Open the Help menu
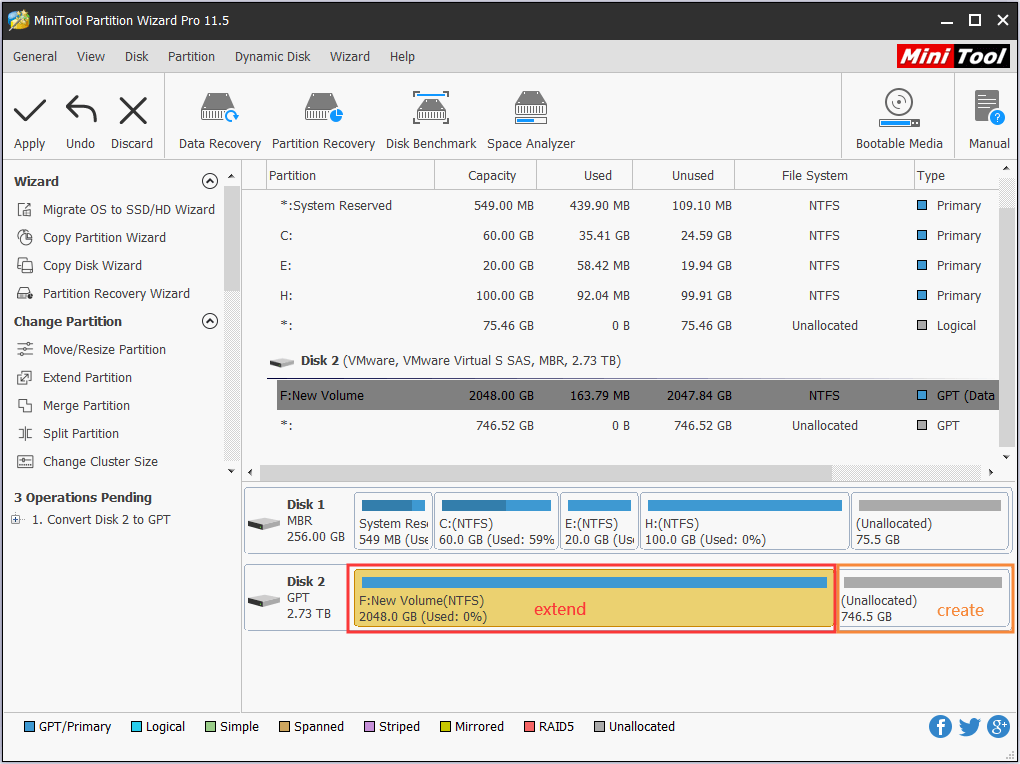 (x=402, y=57)
